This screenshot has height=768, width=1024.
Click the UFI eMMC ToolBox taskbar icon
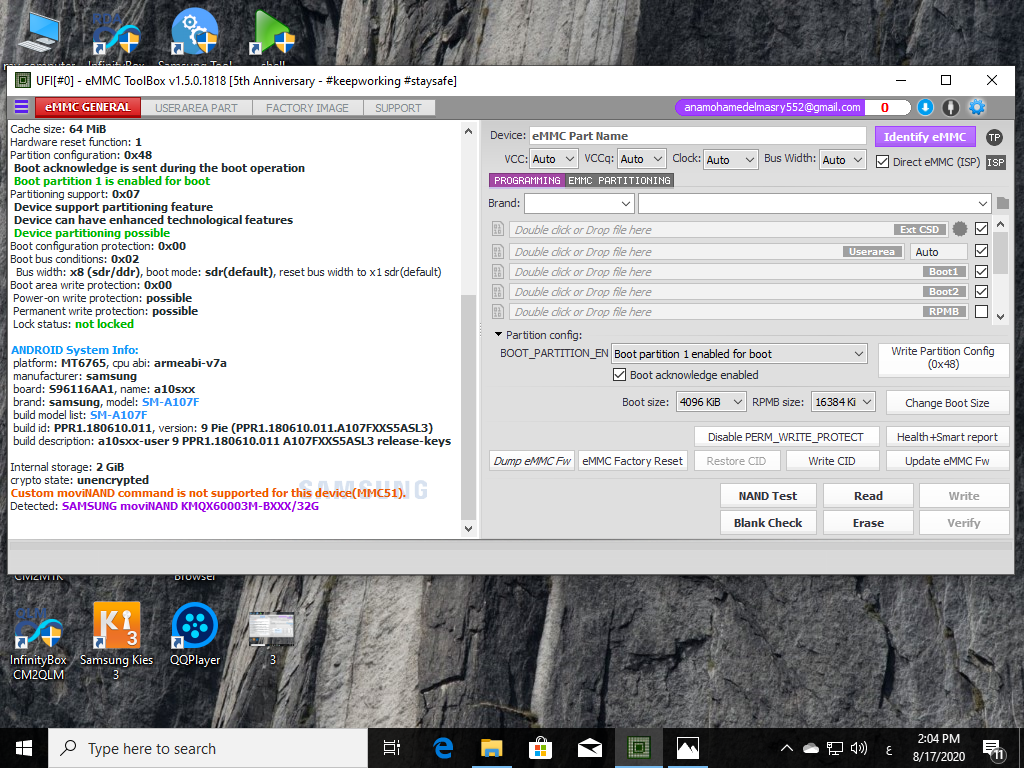(x=639, y=748)
